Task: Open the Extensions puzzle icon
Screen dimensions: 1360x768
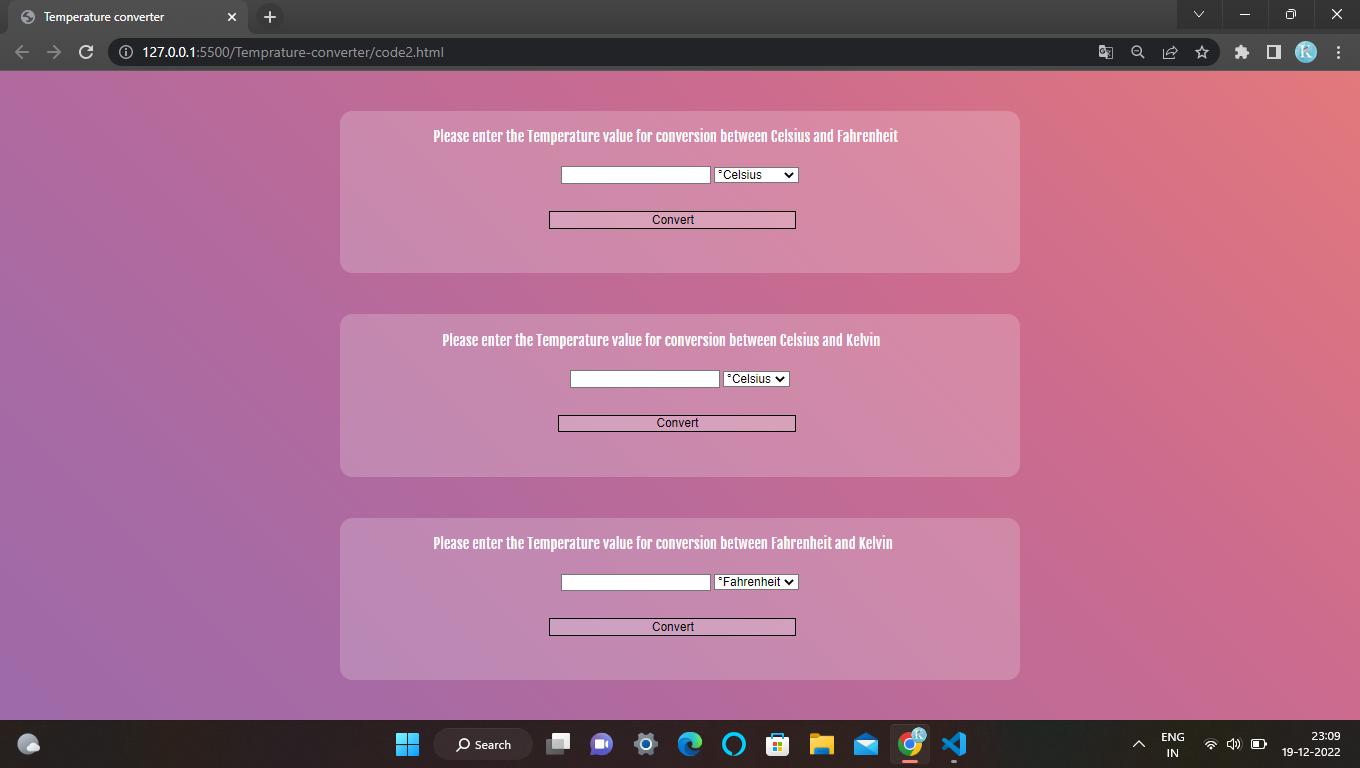Action: 1241,51
